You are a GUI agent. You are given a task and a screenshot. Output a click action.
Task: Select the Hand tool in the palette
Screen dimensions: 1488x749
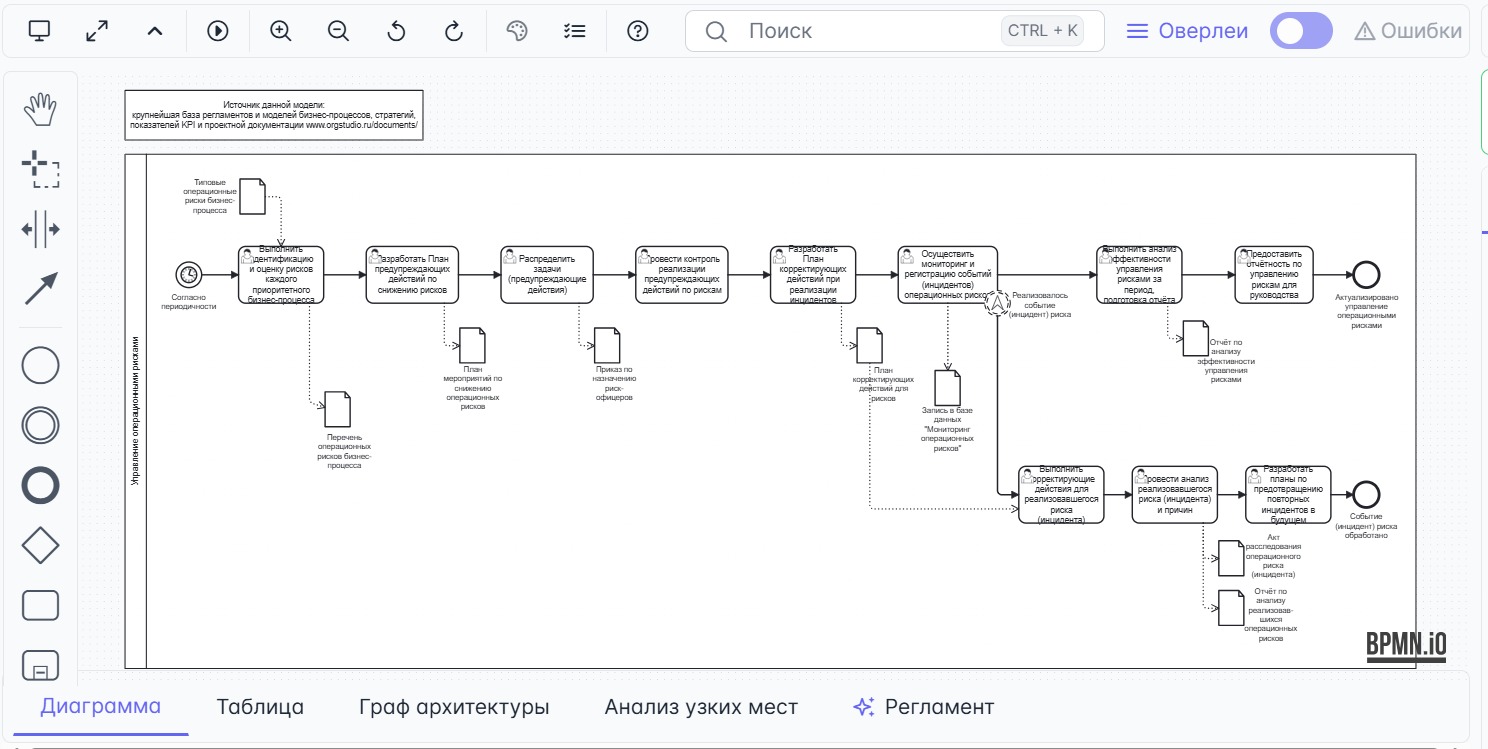coord(40,110)
